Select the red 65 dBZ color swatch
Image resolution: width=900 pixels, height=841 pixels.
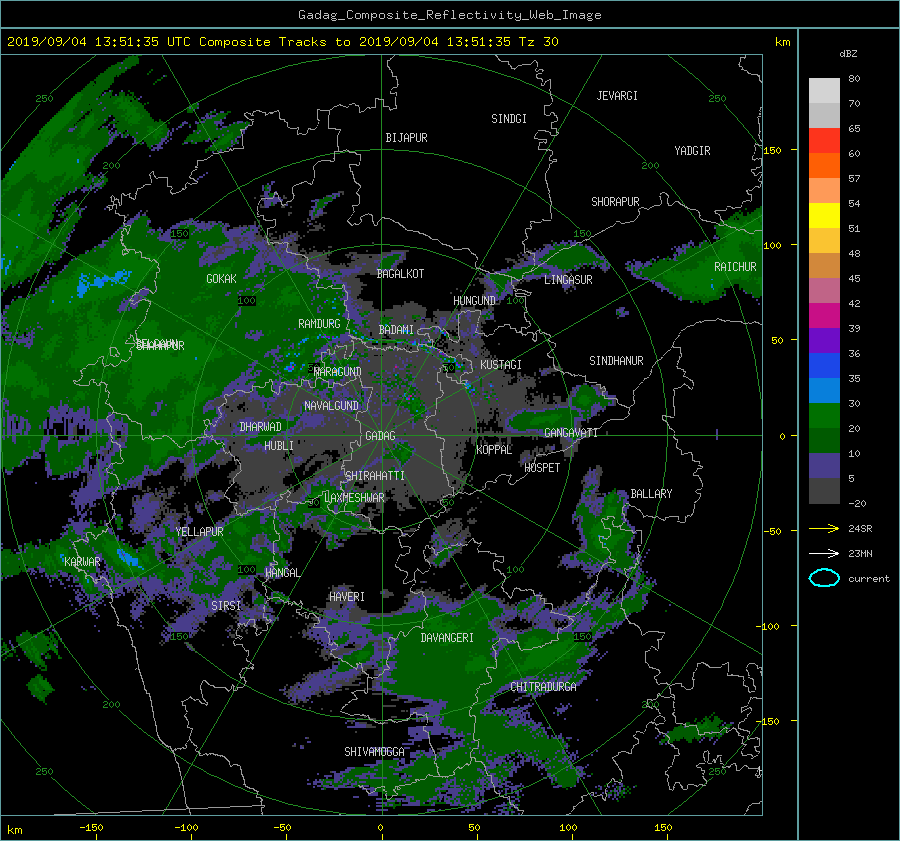[x=824, y=140]
